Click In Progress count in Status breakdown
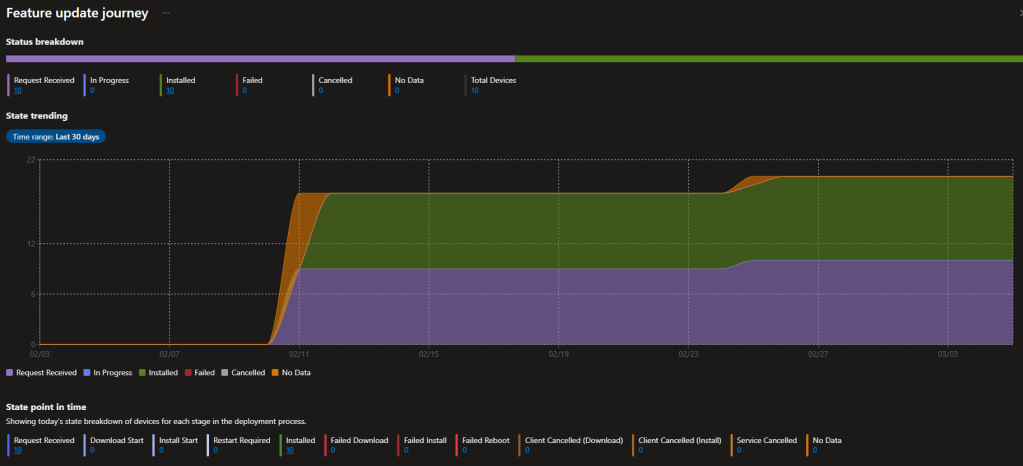Image resolution: width=1023 pixels, height=466 pixels. coord(92,90)
